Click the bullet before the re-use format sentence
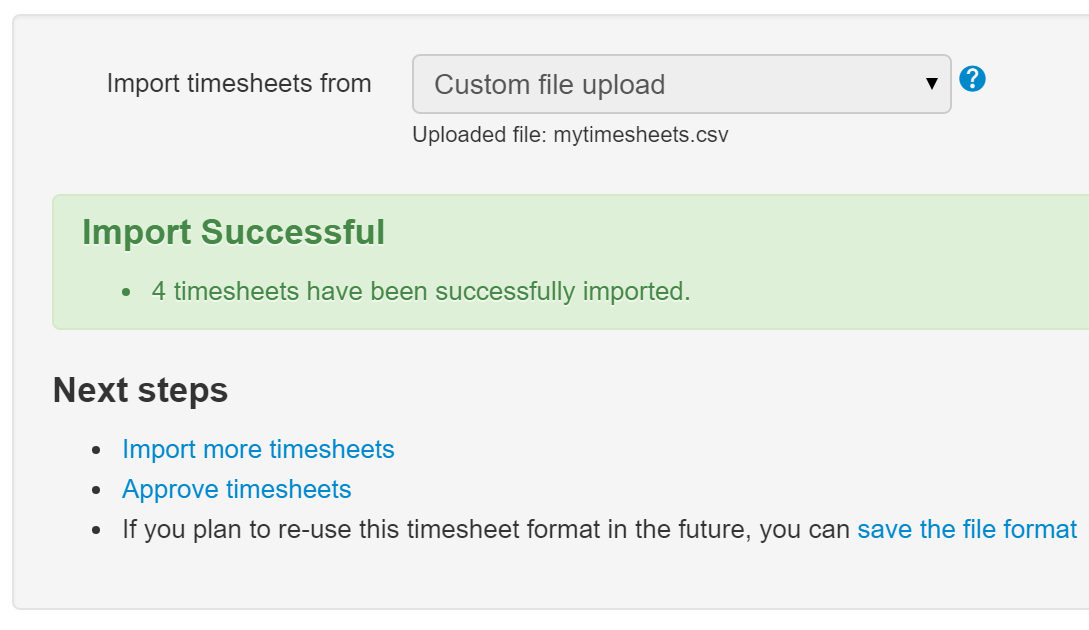 coord(97,531)
